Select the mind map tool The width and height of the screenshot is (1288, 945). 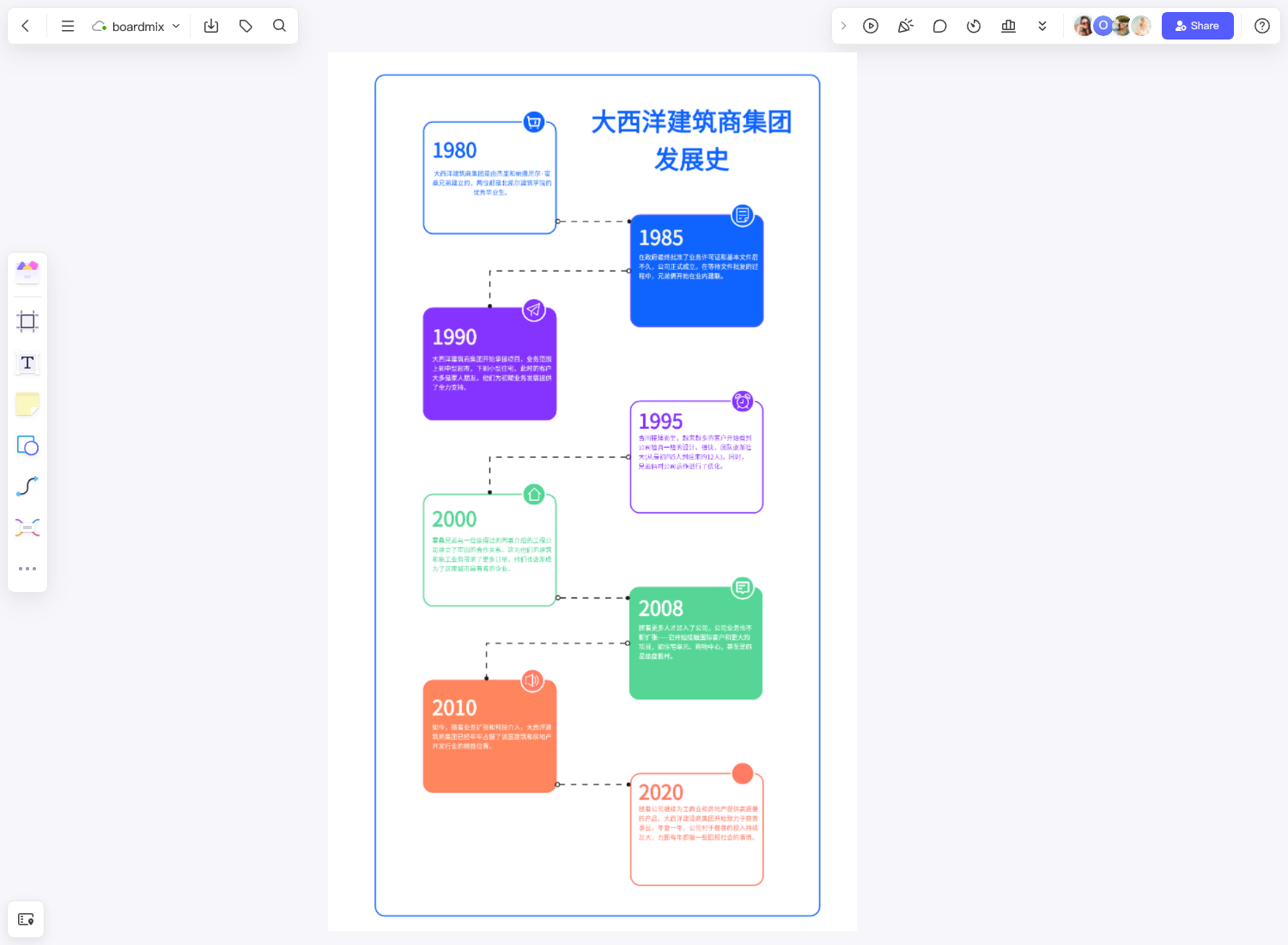tap(27, 527)
